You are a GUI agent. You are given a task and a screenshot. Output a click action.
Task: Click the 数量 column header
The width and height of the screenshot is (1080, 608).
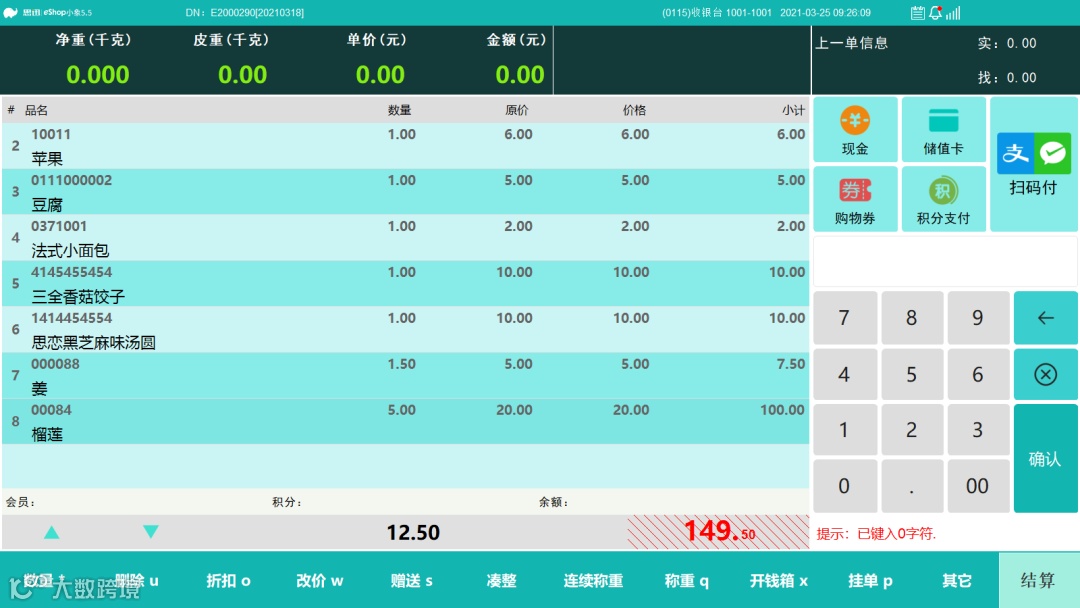pos(399,110)
